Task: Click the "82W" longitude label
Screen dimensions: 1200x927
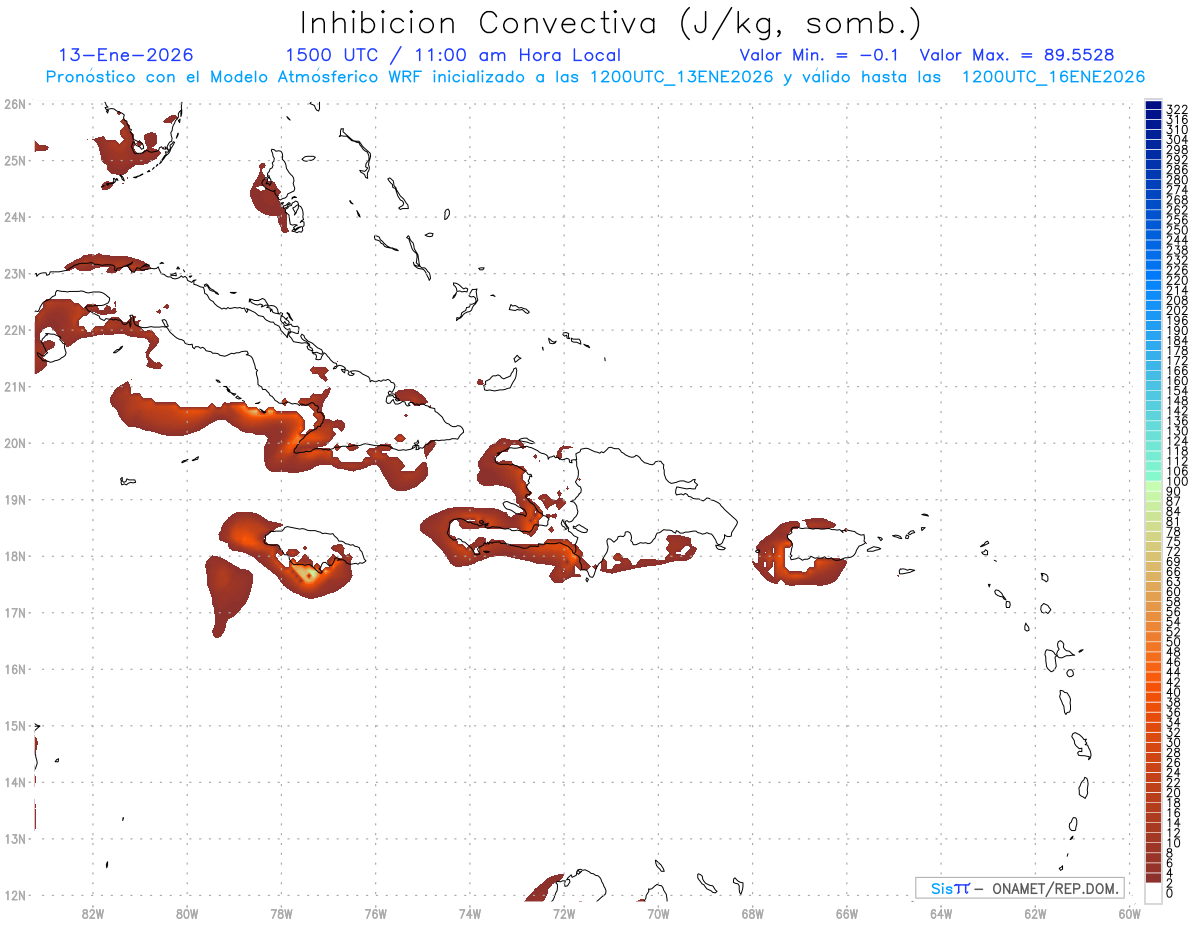Action: (93, 914)
